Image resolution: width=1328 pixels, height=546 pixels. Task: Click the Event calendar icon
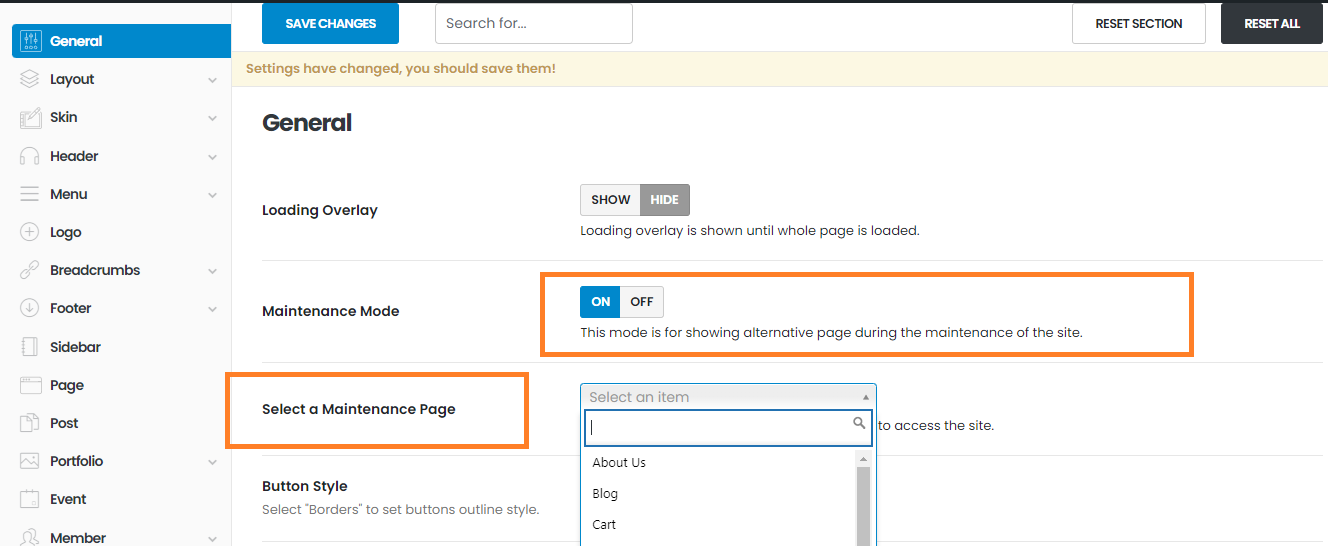pos(30,499)
